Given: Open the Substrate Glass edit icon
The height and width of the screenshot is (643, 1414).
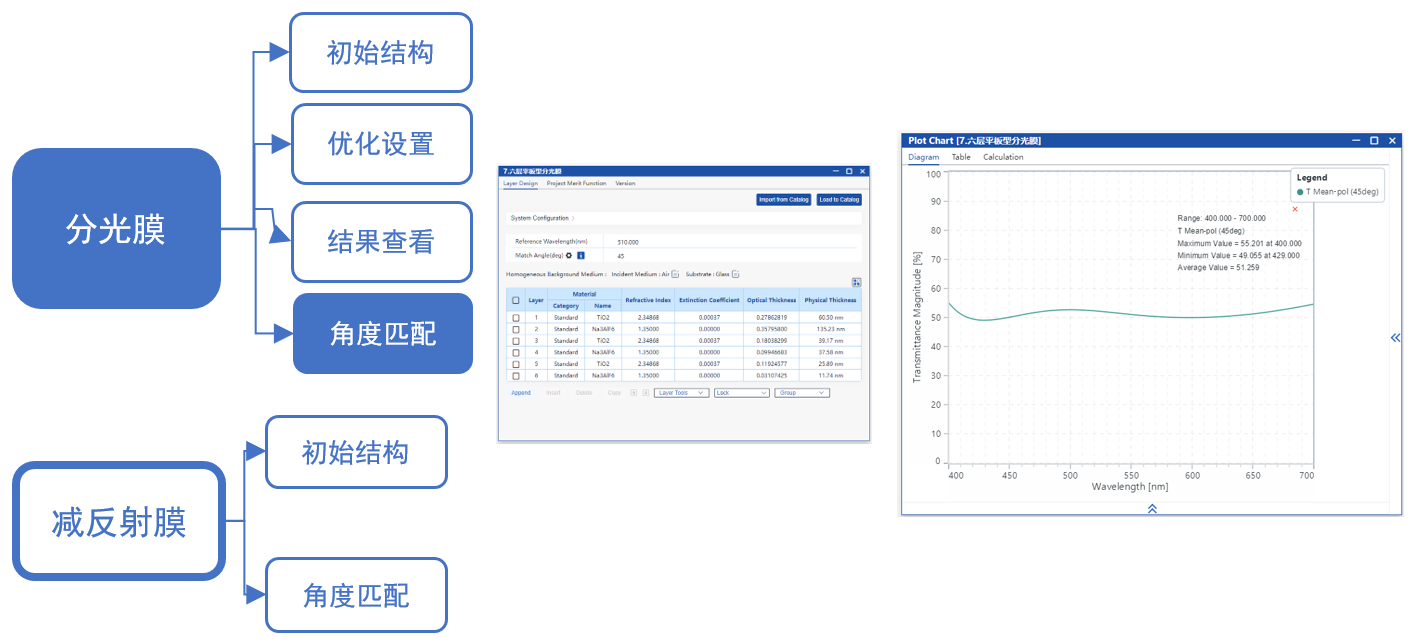Looking at the screenshot, I should click(735, 274).
